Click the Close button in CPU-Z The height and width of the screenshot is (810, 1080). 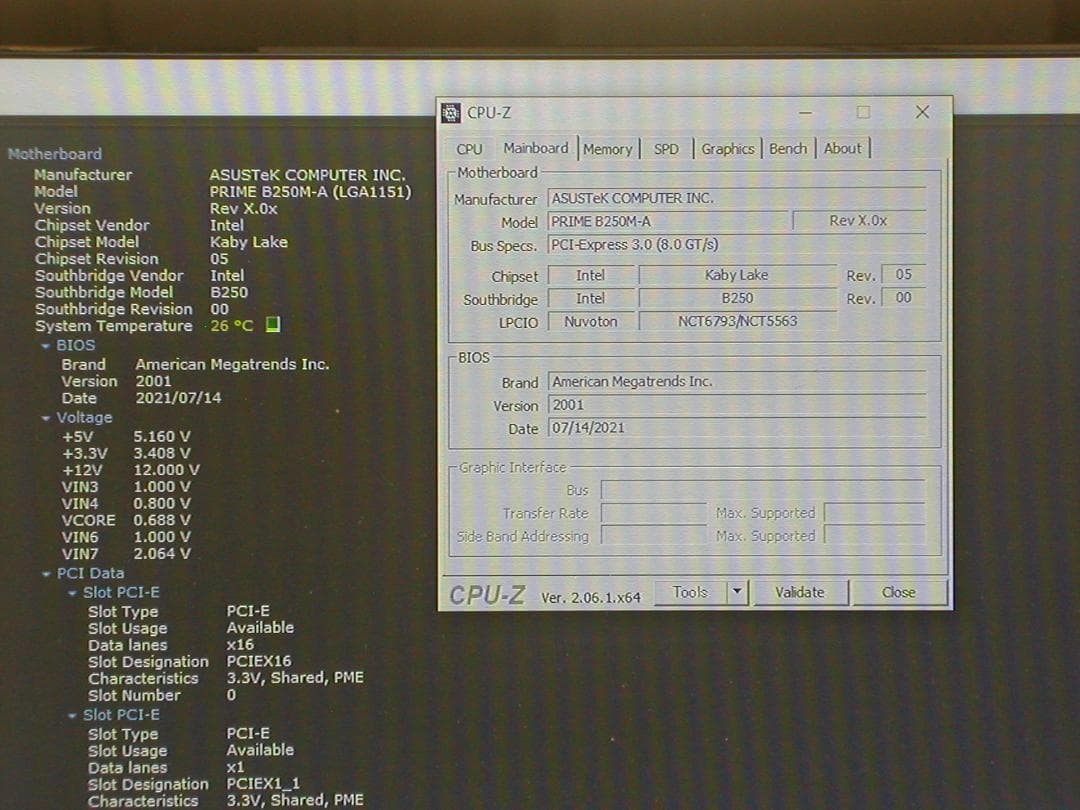899,592
